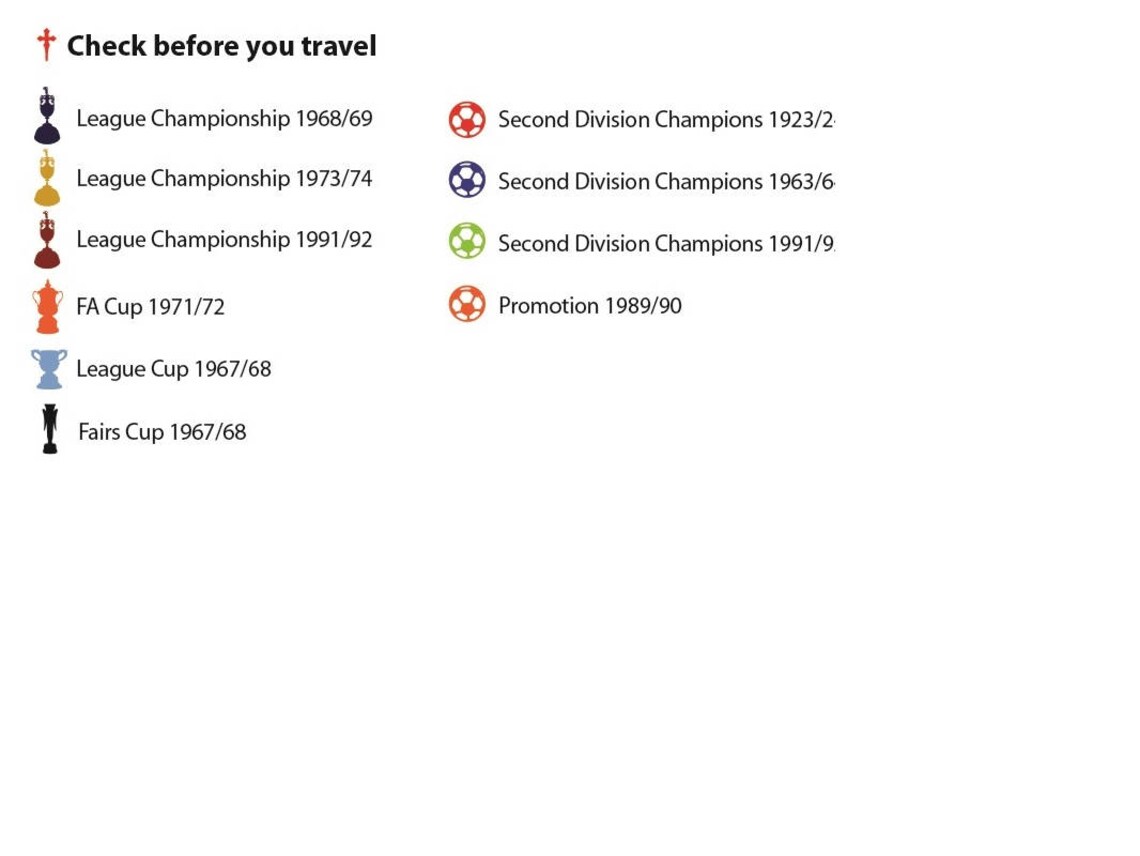
Task: Click the black Fairs Cup trophy icon
Action: click(x=49, y=429)
